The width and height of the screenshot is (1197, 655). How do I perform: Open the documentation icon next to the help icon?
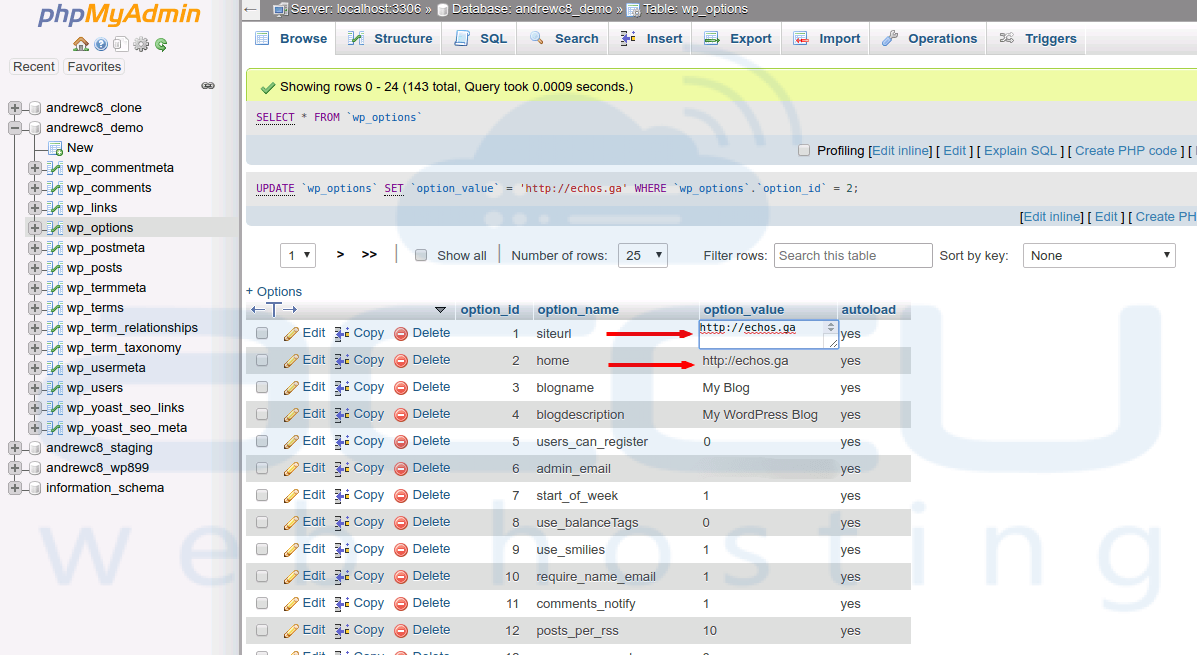[121, 44]
